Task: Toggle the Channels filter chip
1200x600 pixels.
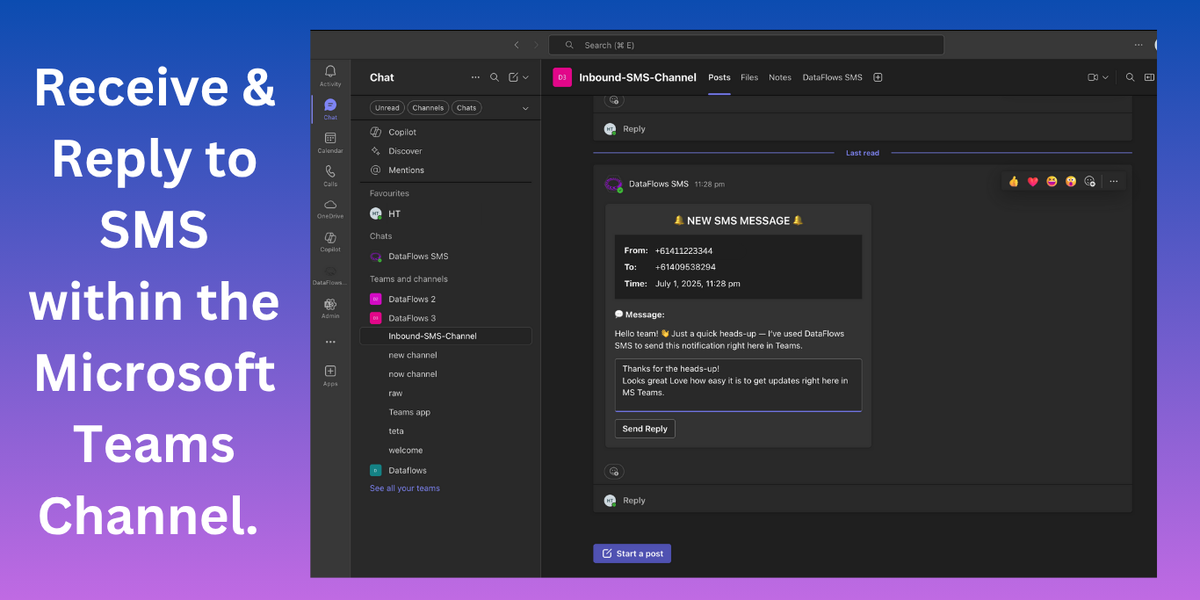Action: tap(428, 107)
